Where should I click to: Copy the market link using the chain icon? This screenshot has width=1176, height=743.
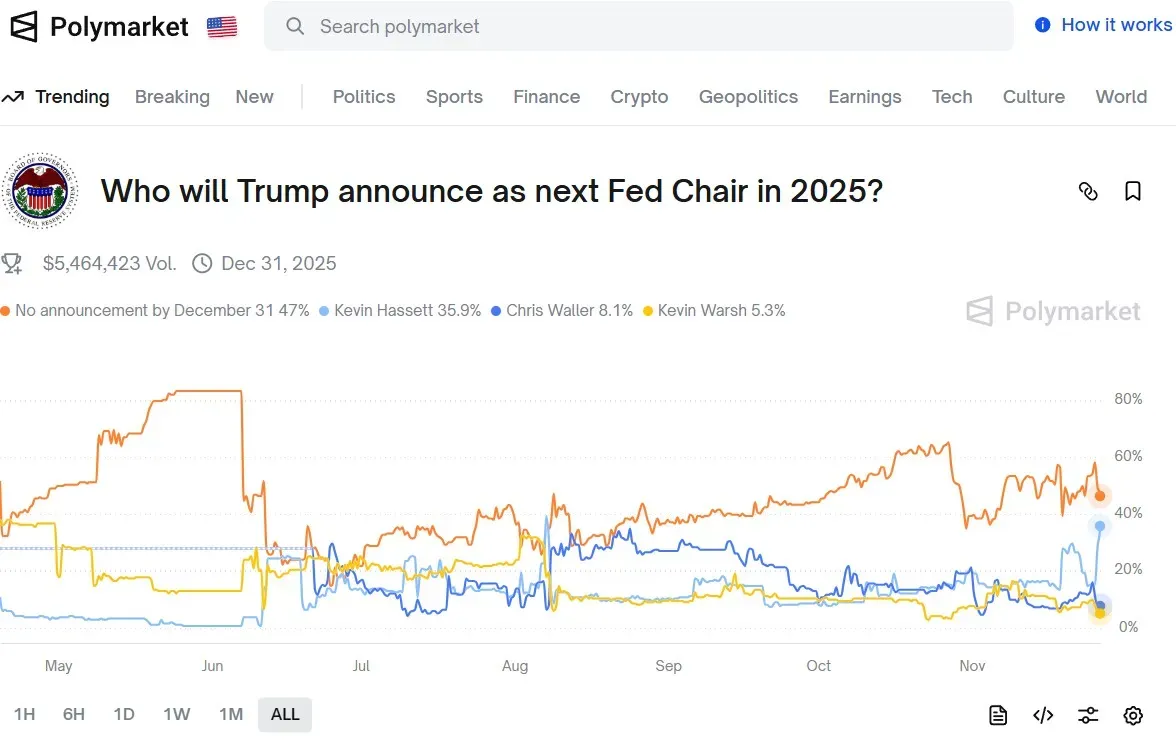tap(1088, 191)
